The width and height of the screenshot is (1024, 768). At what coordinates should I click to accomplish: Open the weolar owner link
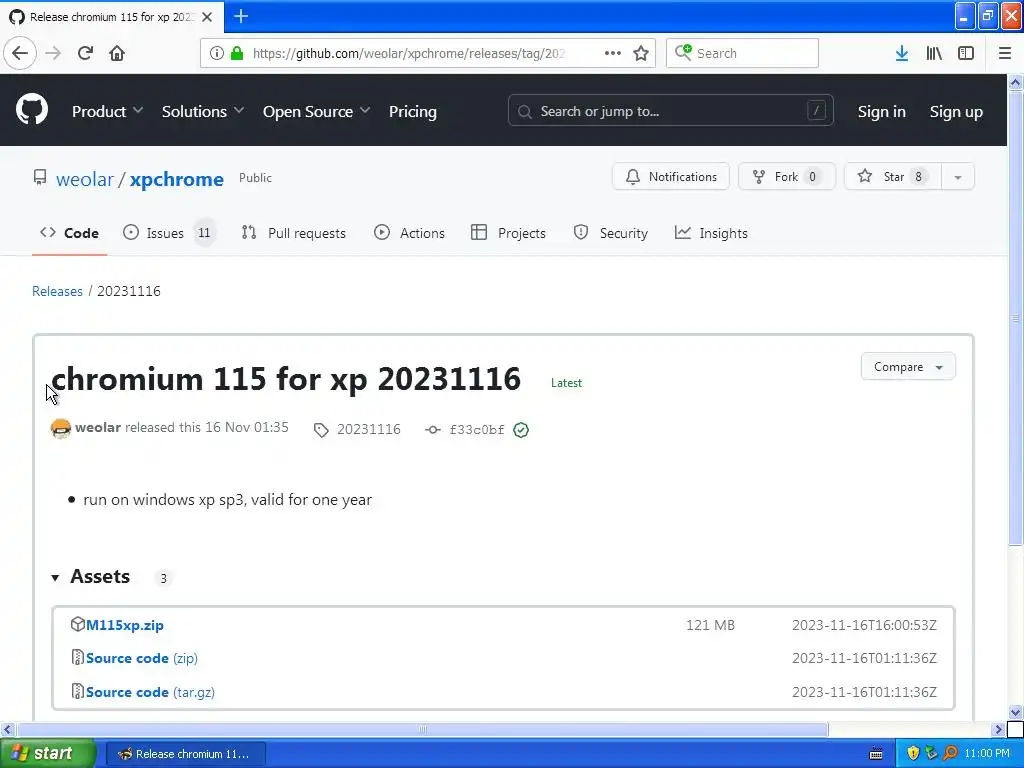tap(85, 180)
